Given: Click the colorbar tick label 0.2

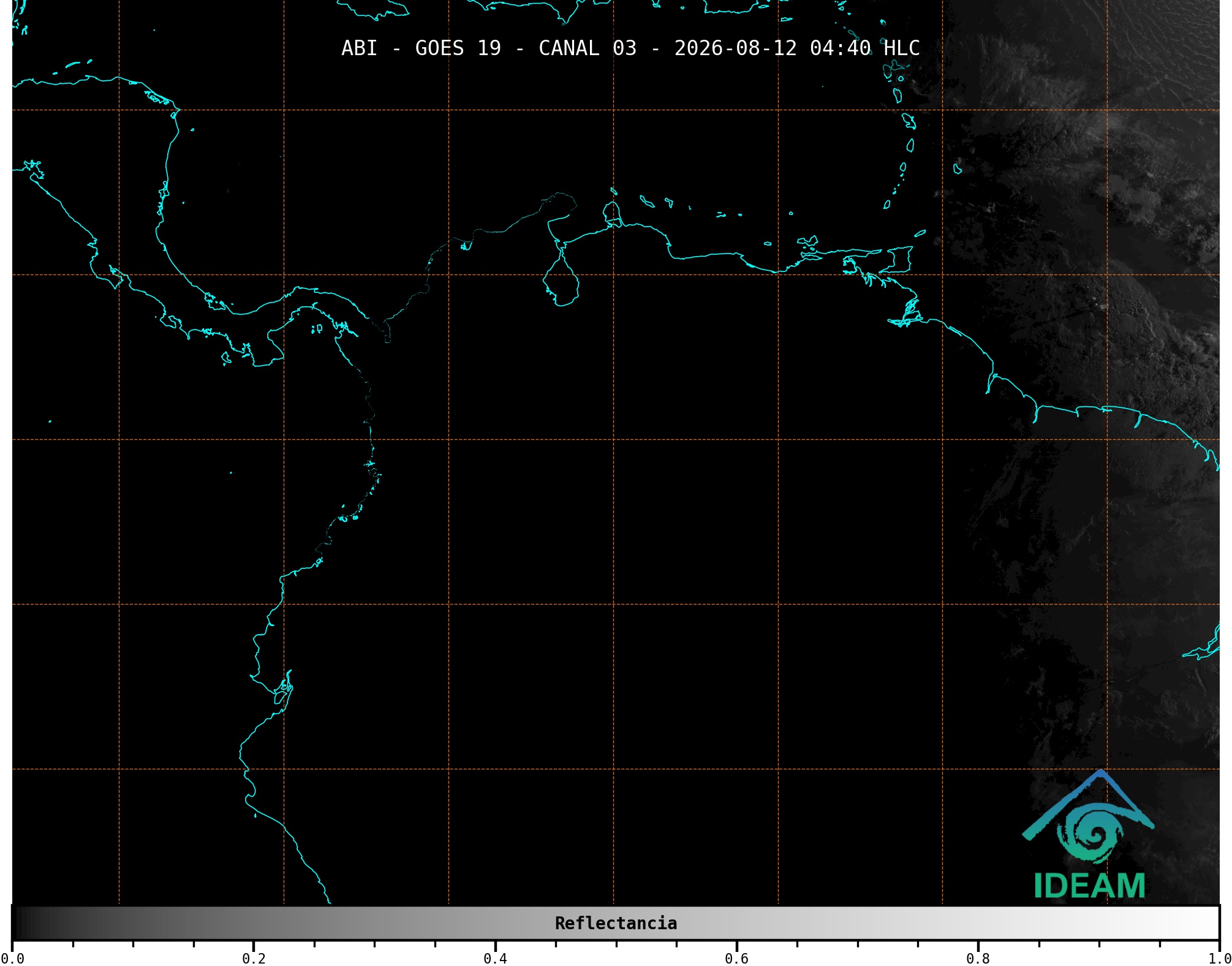Looking at the screenshot, I should pyautogui.click(x=254, y=959).
